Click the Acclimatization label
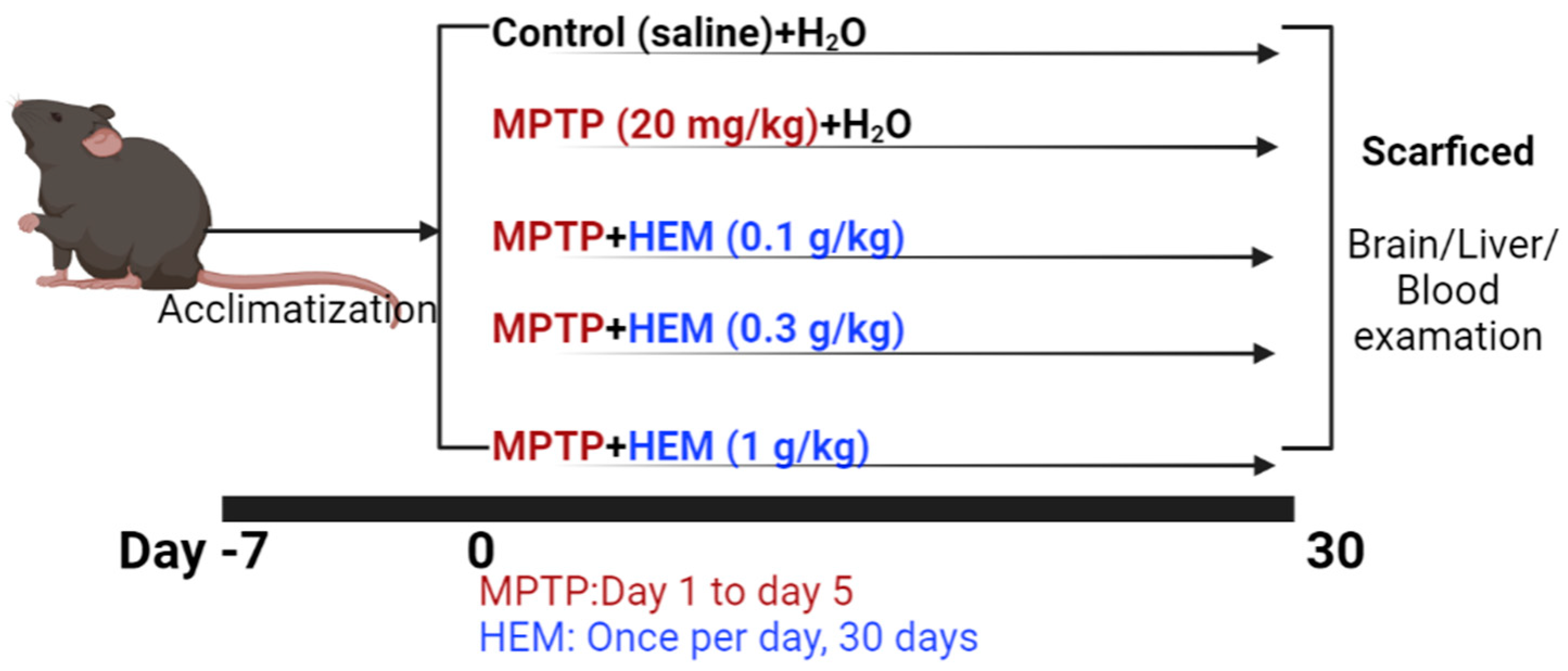 tap(297, 310)
